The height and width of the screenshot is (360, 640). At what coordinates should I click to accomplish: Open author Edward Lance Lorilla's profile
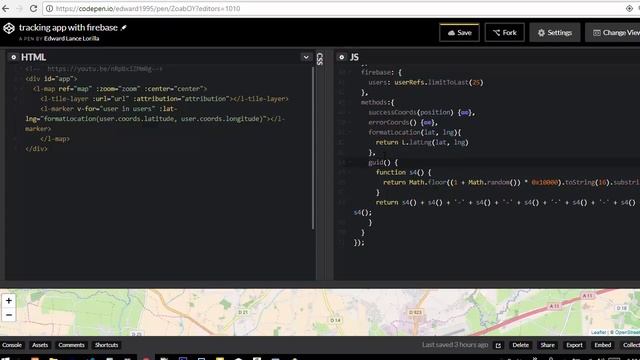tap(71, 39)
